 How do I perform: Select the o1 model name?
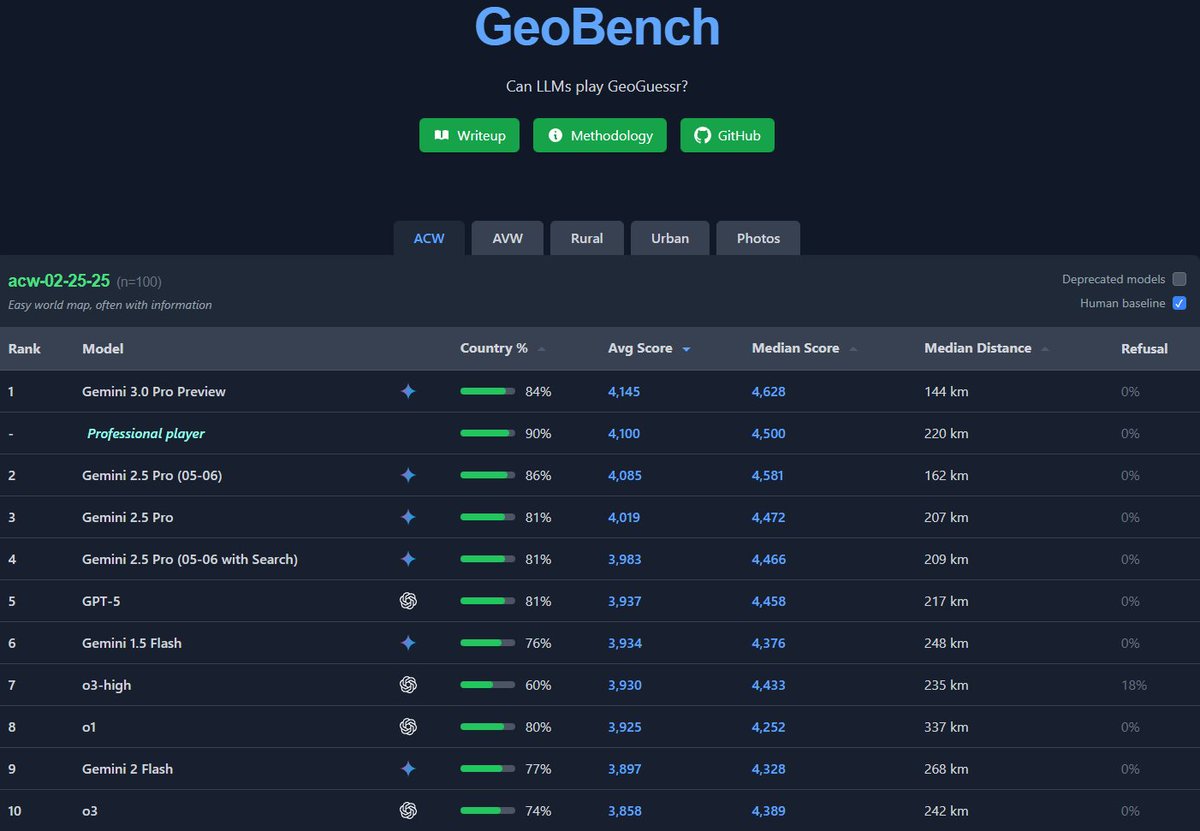pos(89,727)
